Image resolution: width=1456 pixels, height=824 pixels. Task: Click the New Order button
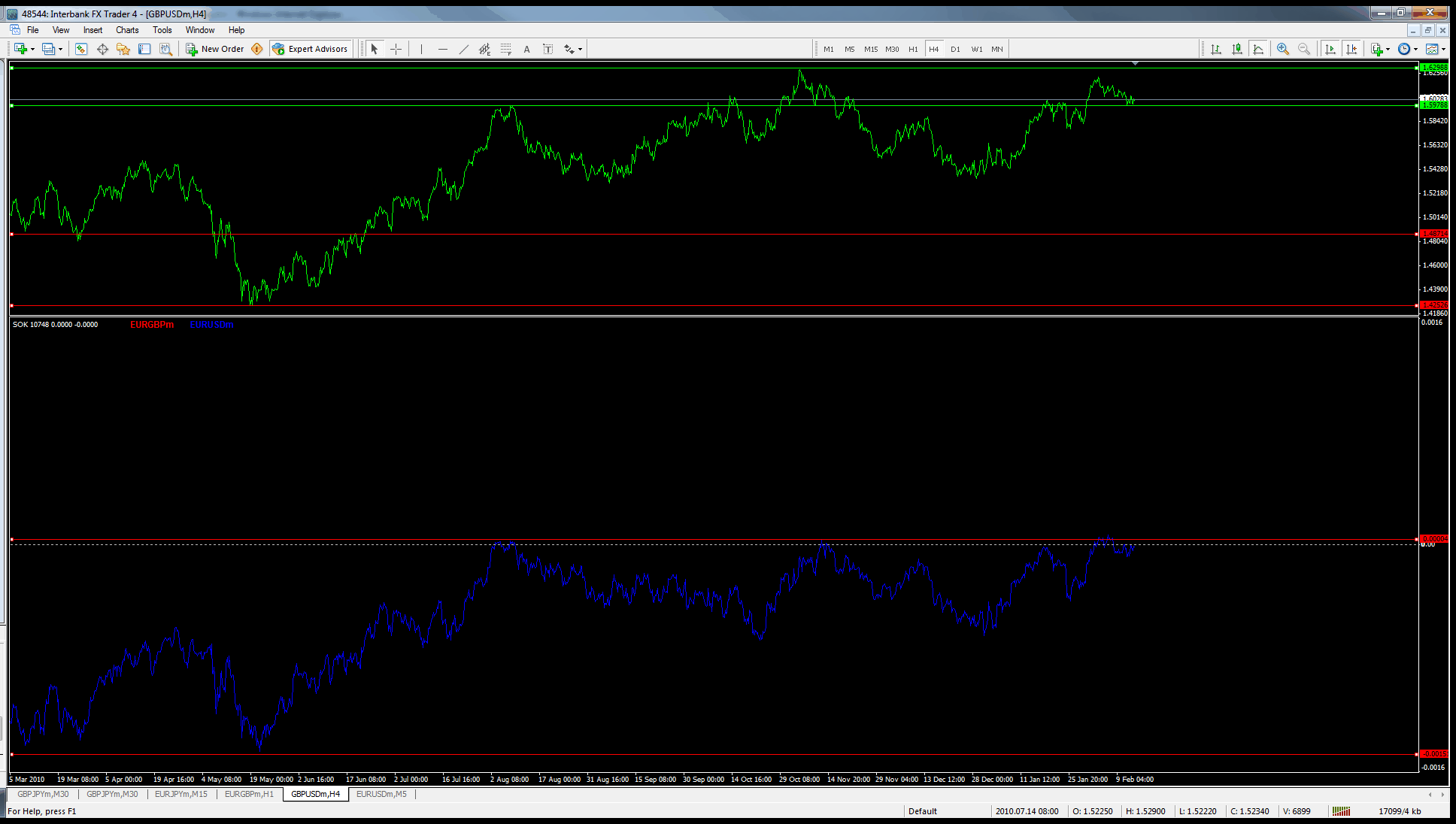(x=215, y=49)
